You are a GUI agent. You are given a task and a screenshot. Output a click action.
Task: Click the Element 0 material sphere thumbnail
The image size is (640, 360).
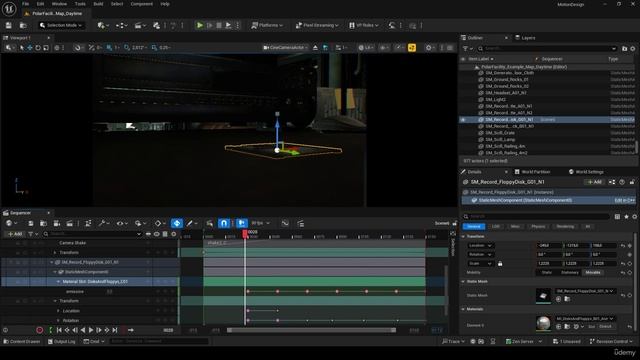click(543, 324)
